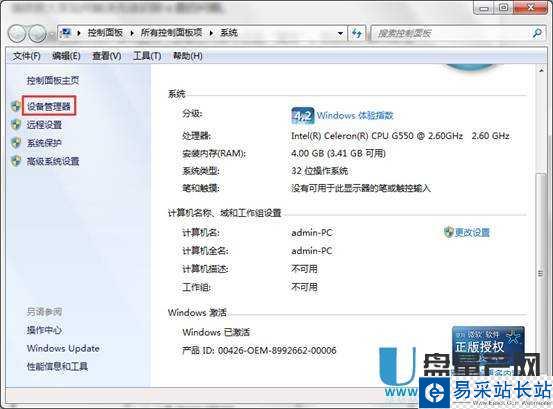Close the system window
553x409 pixels.
click(531, 8)
